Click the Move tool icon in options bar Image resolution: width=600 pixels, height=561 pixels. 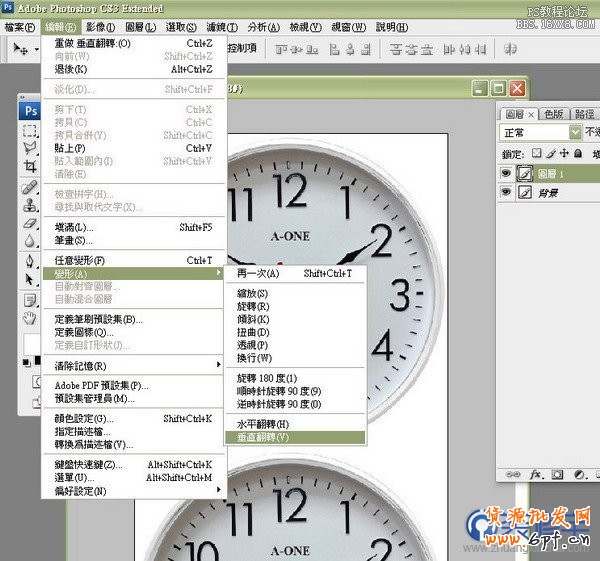pyautogui.click(x=18, y=47)
